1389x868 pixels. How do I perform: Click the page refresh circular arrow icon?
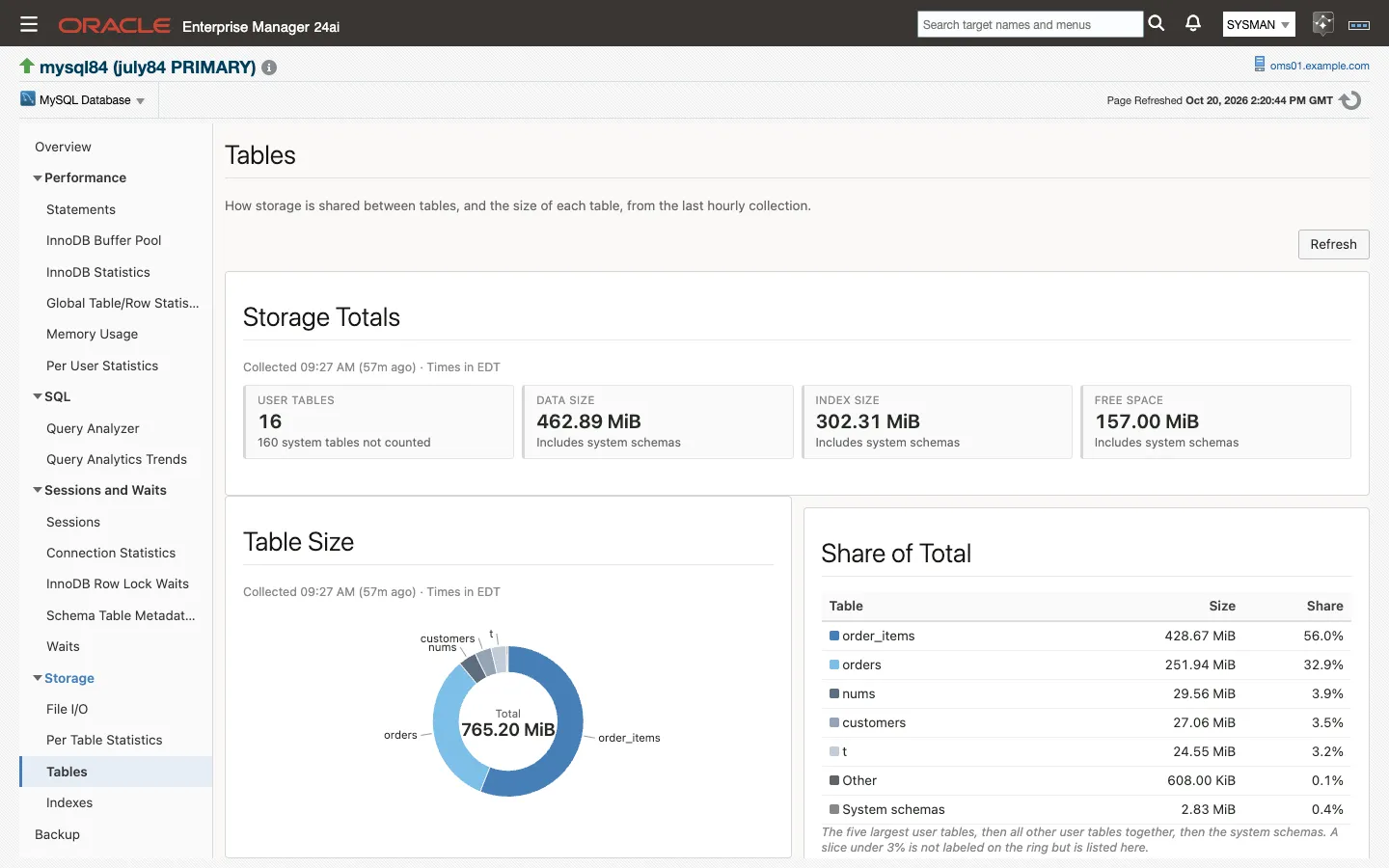tap(1350, 100)
